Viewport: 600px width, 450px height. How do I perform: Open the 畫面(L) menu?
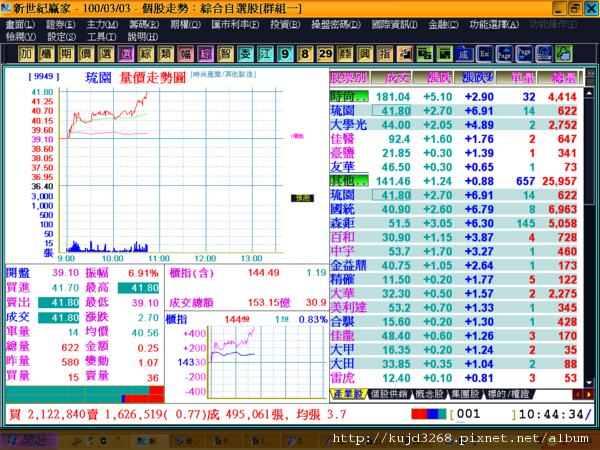20,25
